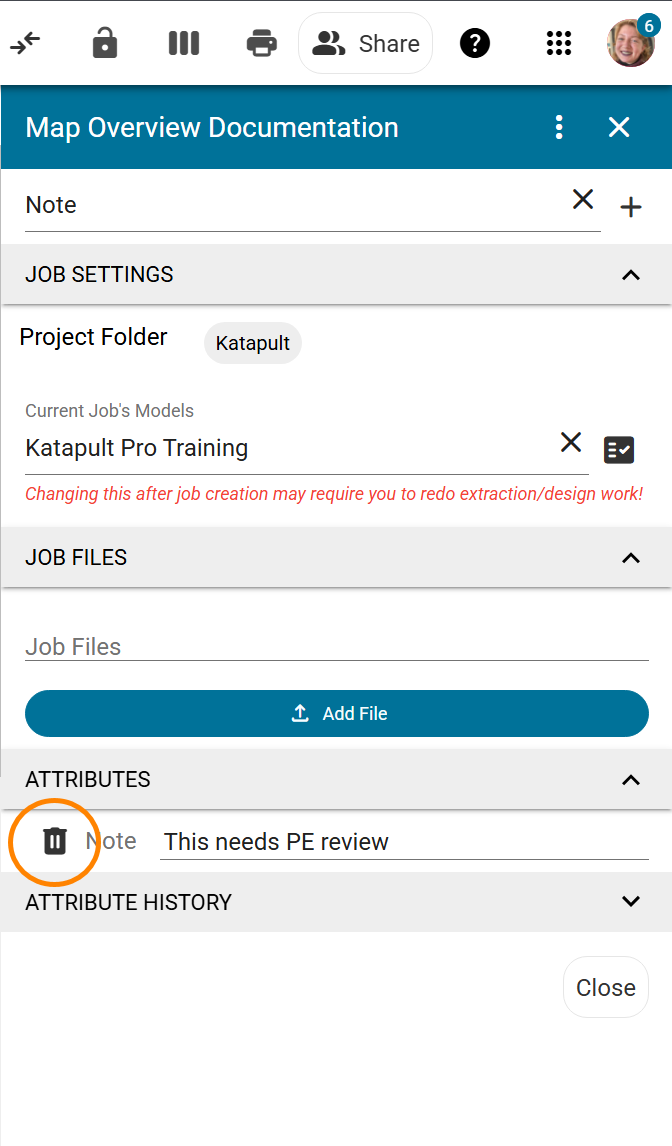The image size is (672, 1146).
Task: Open the columns view icon
Action: [x=184, y=43]
